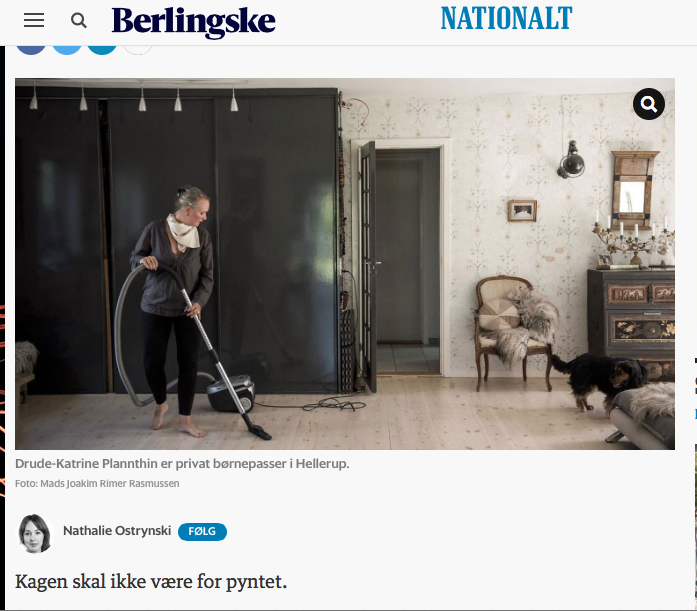
Task: Click the paragraph 'Kagen skal ikke være for pyntet.'
Action: (x=151, y=582)
